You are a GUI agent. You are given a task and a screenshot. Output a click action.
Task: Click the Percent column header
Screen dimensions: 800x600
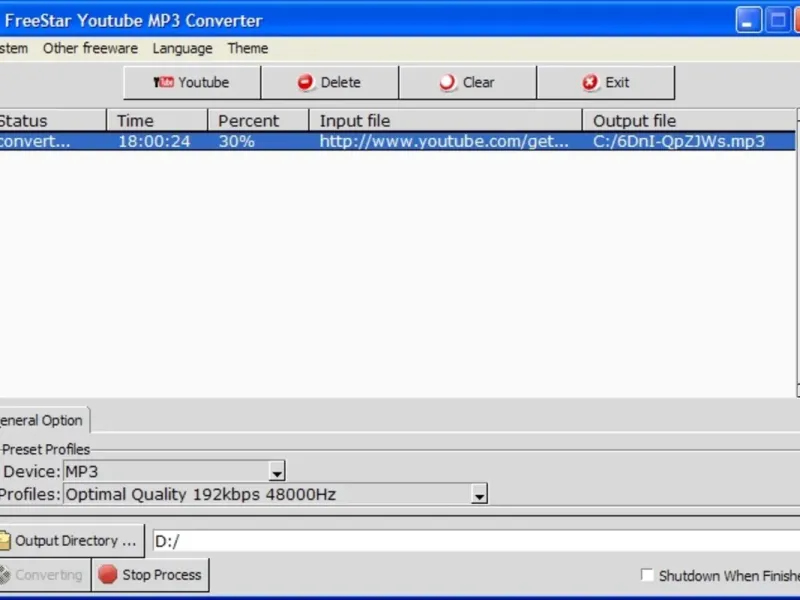[258, 120]
